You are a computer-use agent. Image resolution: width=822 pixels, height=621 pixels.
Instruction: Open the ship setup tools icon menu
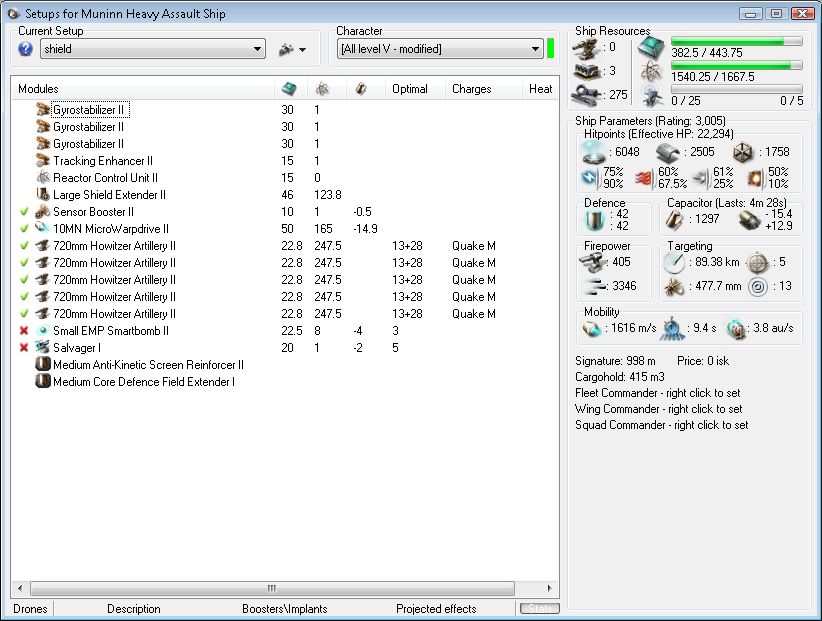[292, 50]
